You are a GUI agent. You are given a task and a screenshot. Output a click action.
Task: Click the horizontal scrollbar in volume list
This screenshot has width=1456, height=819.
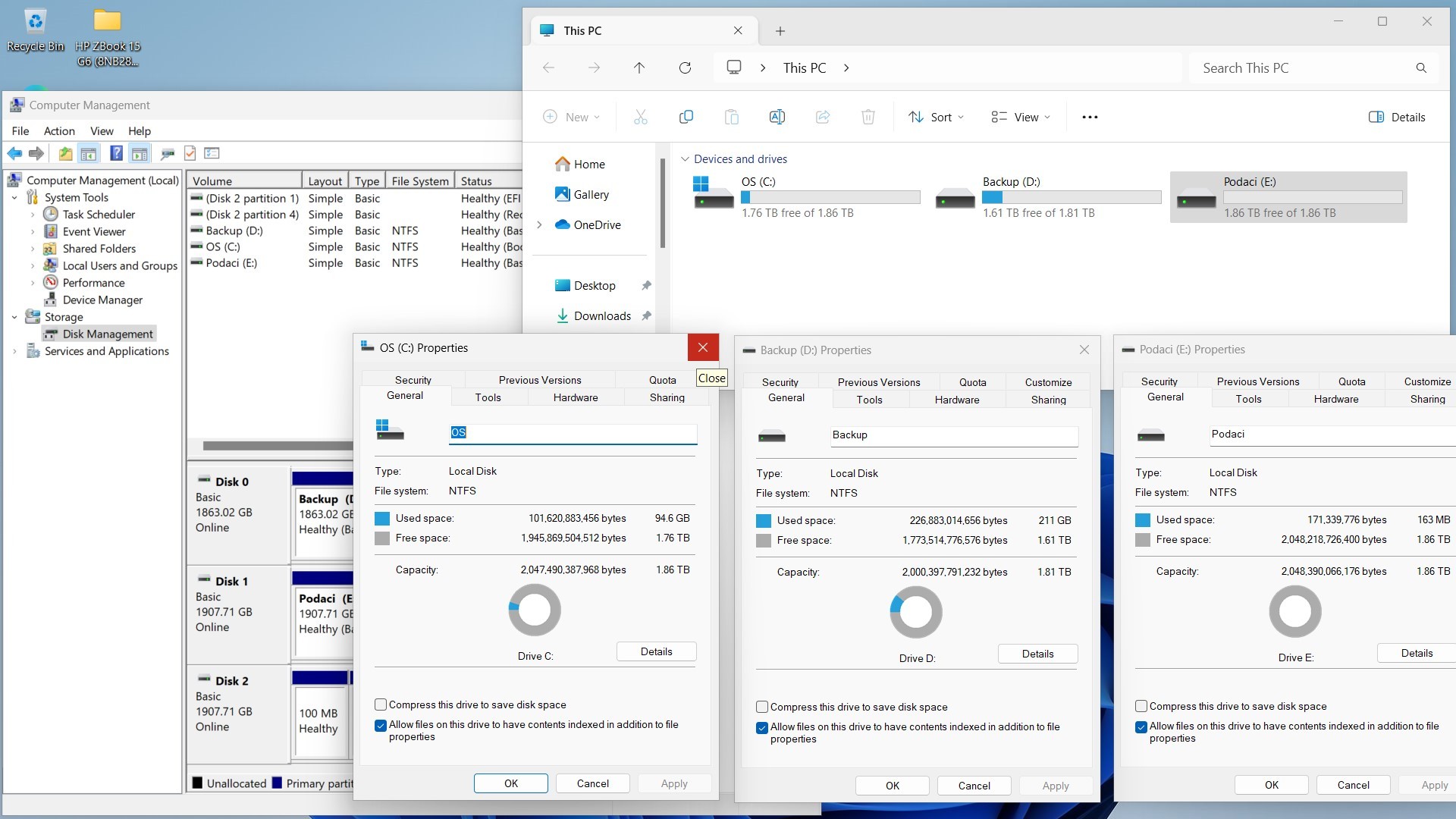pos(278,446)
